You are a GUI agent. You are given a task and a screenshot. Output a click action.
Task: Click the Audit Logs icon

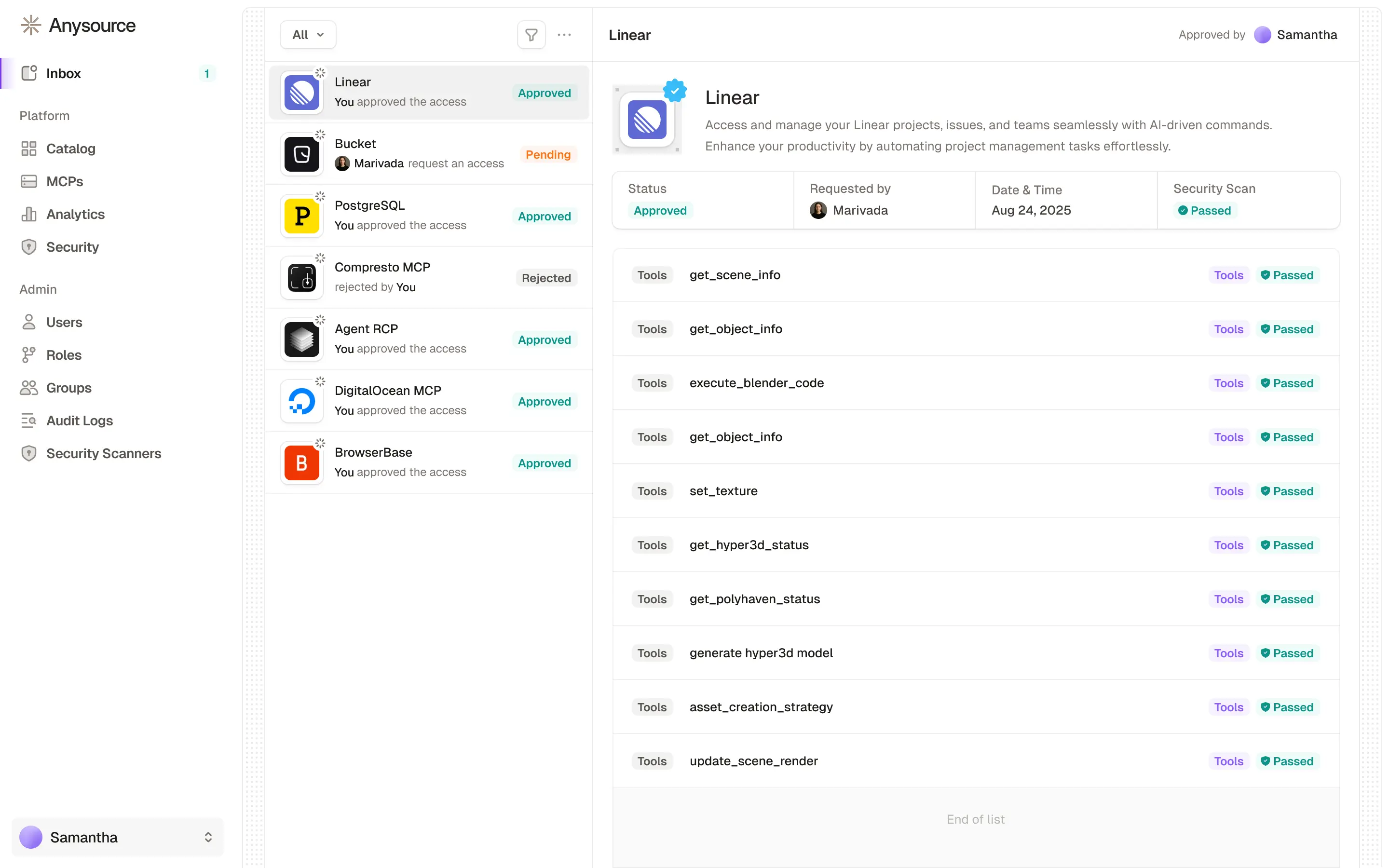(29, 421)
